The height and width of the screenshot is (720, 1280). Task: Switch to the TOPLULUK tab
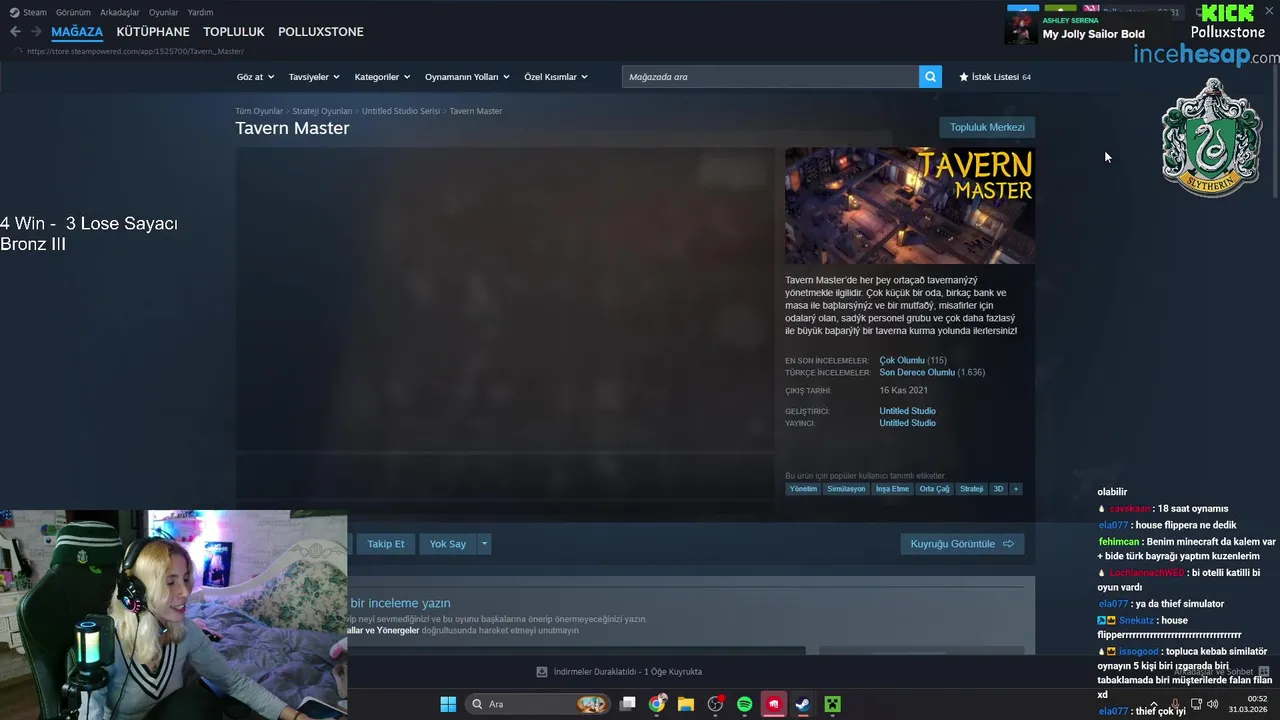coord(234,32)
